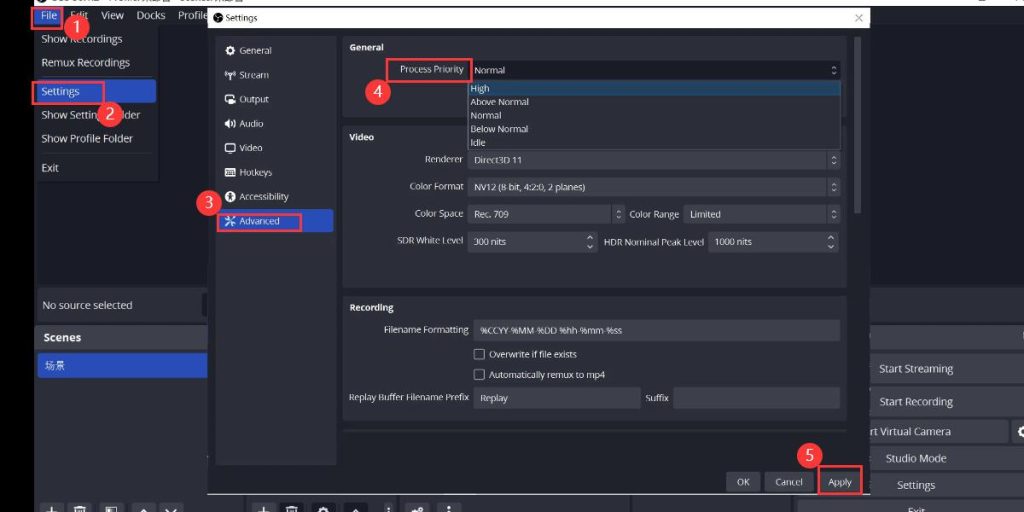Expand the Color Range dropdown

(x=761, y=214)
